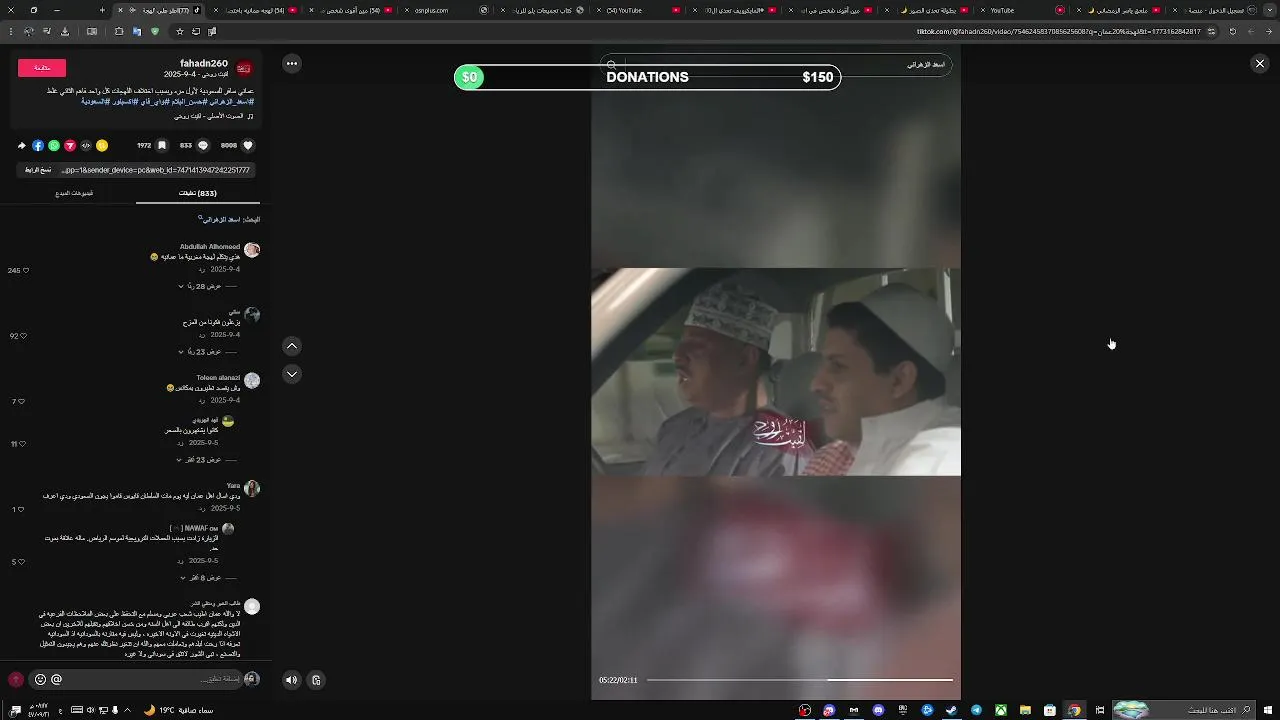1280x720 pixels.
Task: Click the yellow repost icon
Action: click(102, 145)
